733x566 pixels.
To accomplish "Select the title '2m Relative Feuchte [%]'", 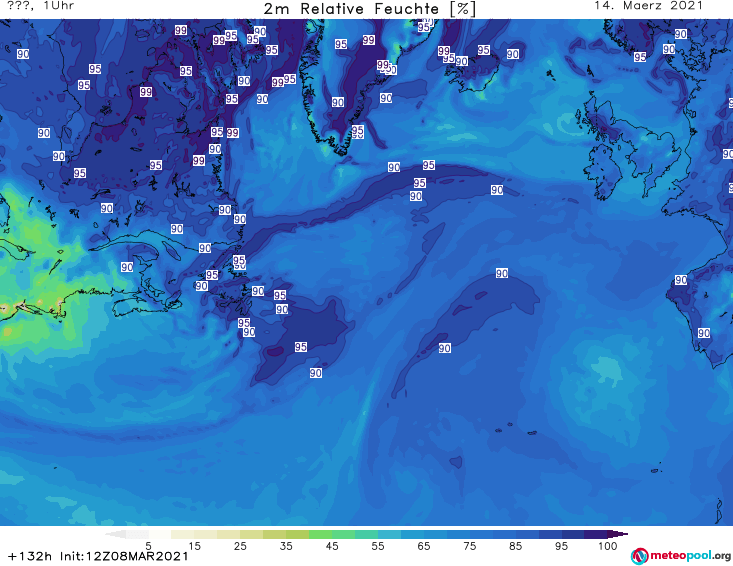I will [x=370, y=9].
